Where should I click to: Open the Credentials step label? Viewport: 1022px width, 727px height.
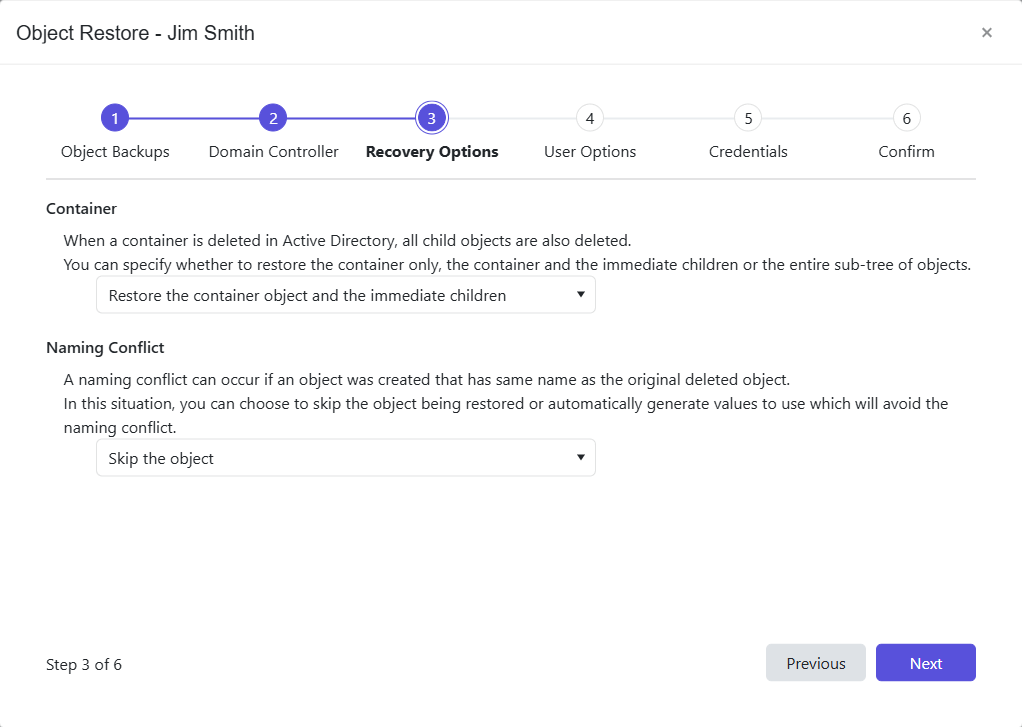[x=748, y=152]
